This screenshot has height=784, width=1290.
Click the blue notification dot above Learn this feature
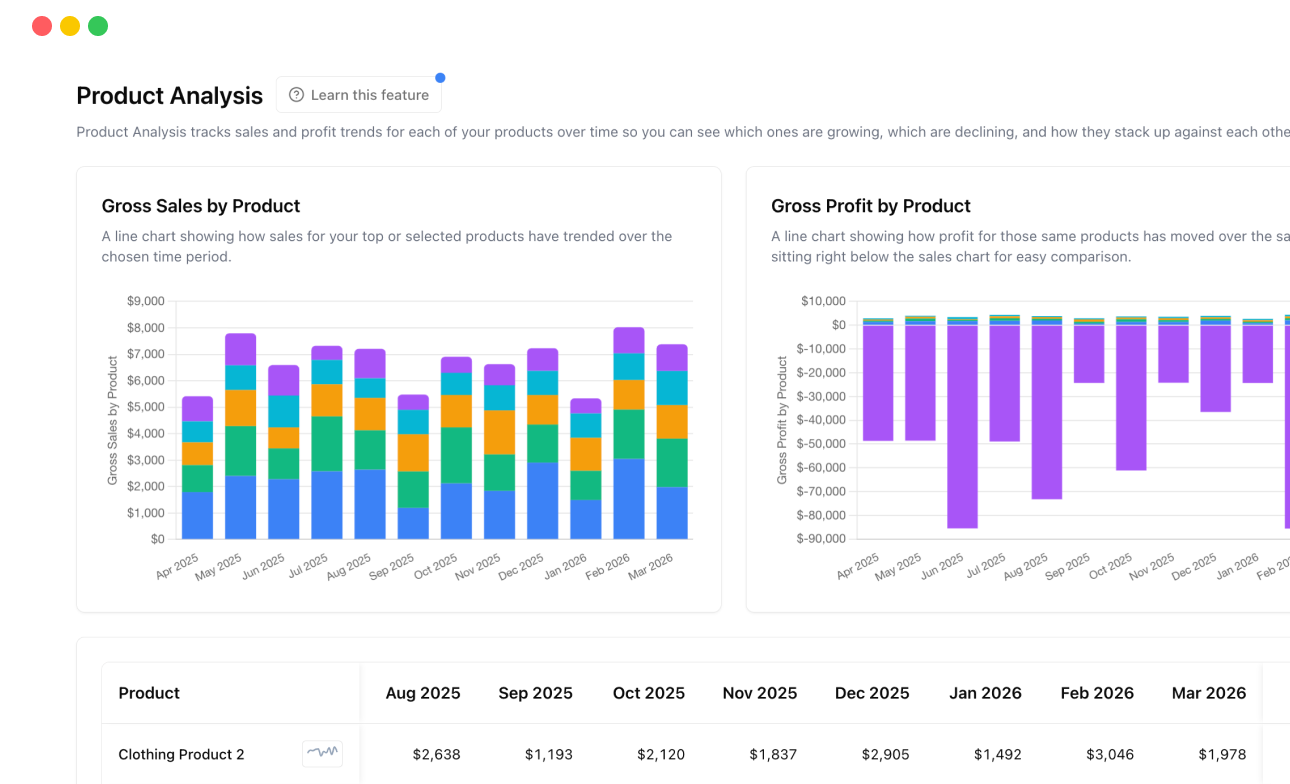pos(440,77)
